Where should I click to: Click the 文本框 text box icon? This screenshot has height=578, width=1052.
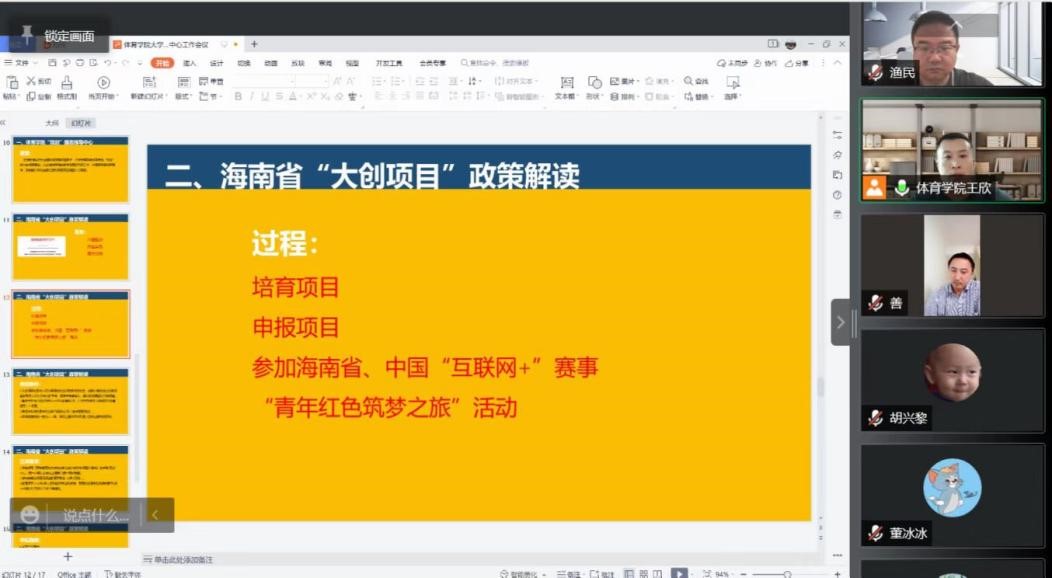coord(566,82)
